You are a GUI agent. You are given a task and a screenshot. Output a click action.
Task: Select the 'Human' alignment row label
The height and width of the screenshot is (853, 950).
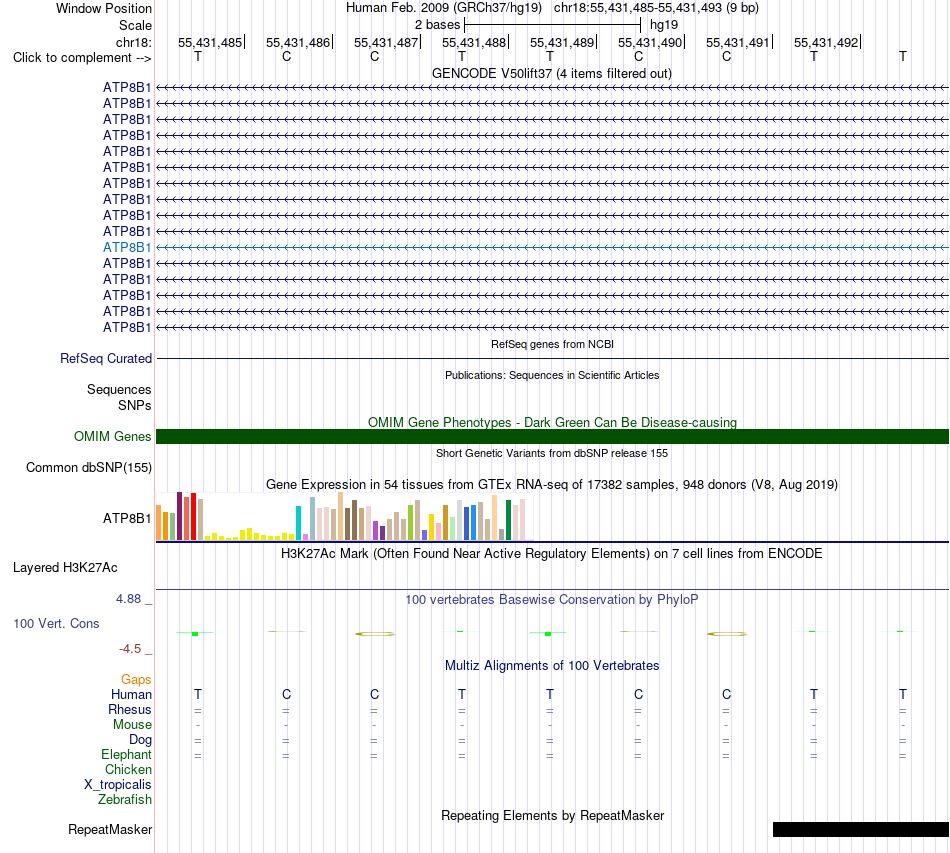[131, 694]
